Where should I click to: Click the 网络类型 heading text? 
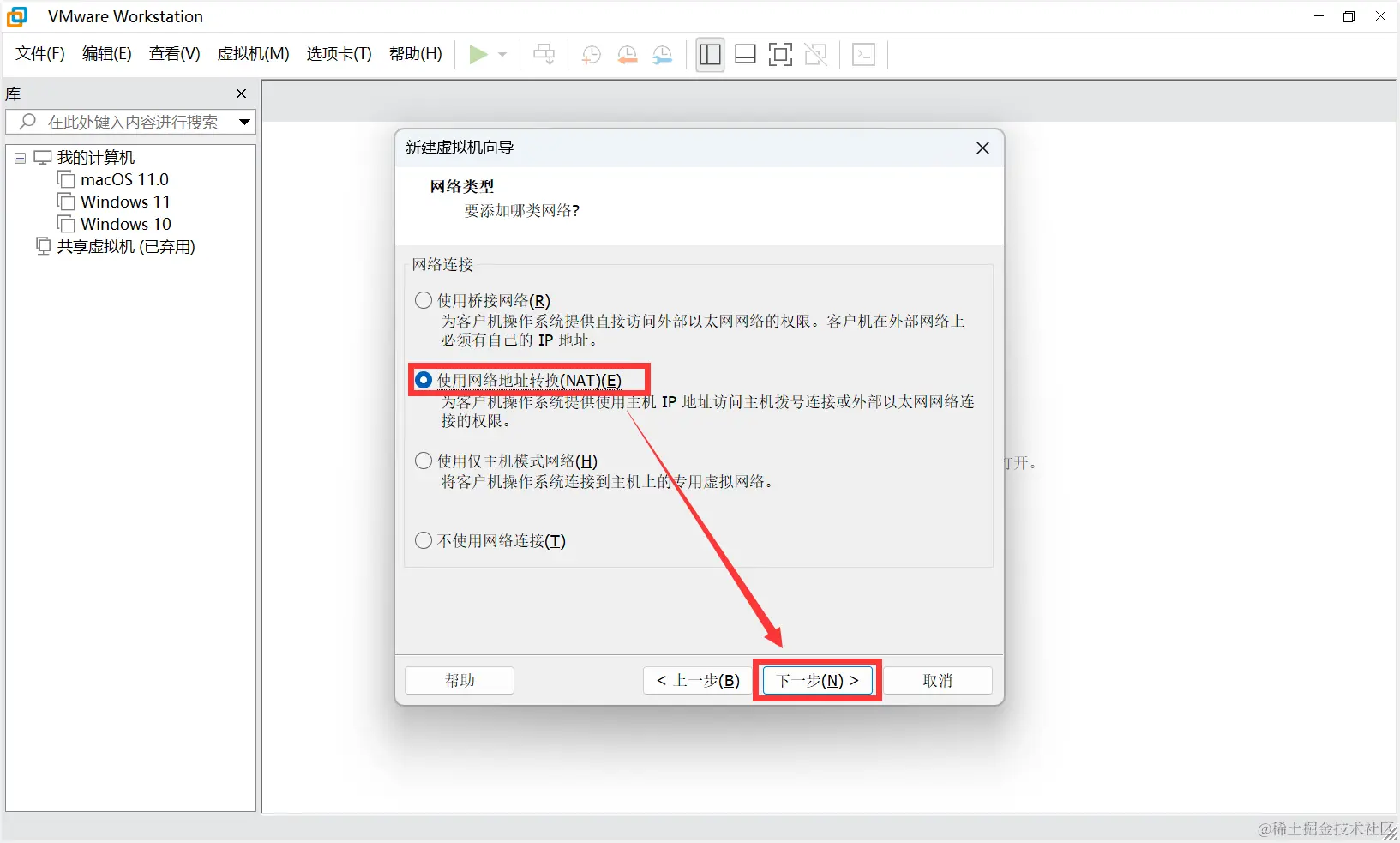coord(462,186)
